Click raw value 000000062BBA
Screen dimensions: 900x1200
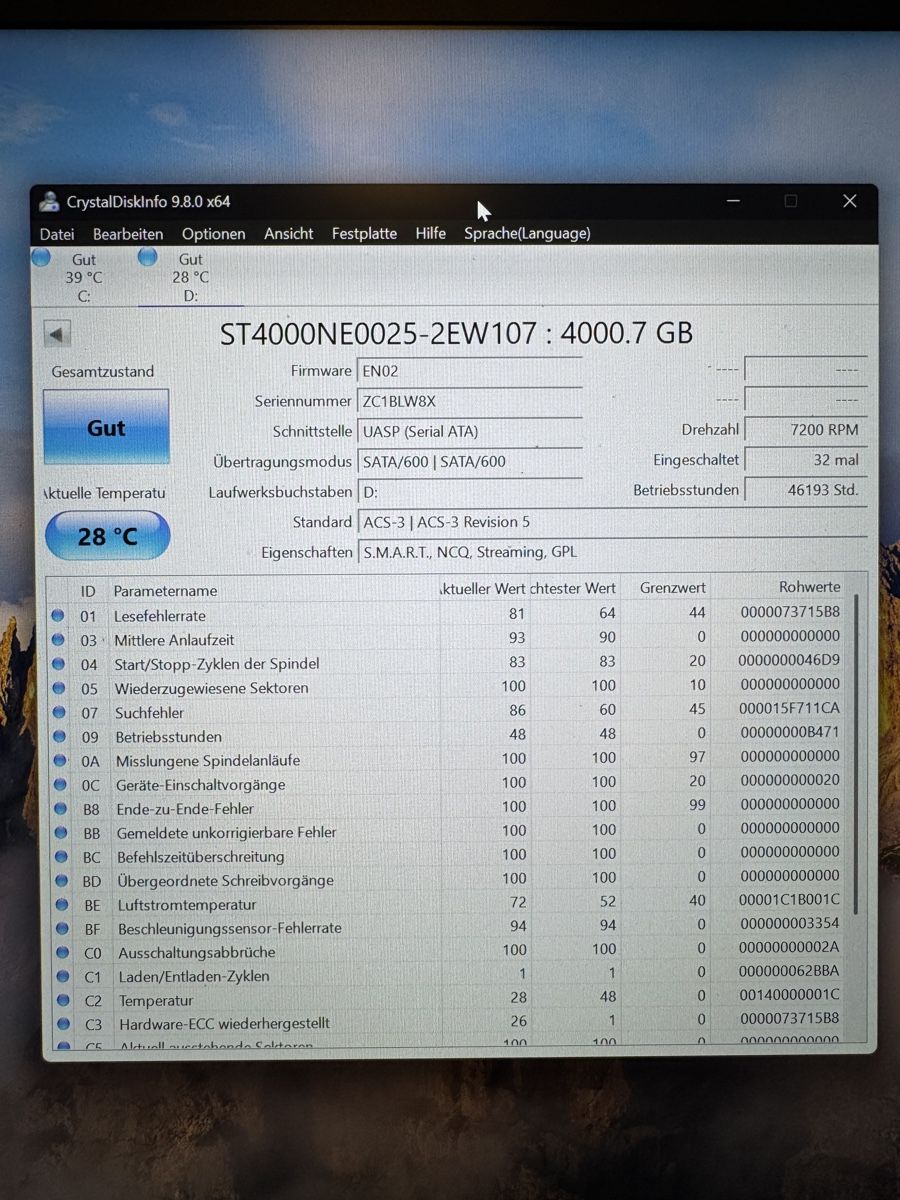pyautogui.click(x=790, y=971)
